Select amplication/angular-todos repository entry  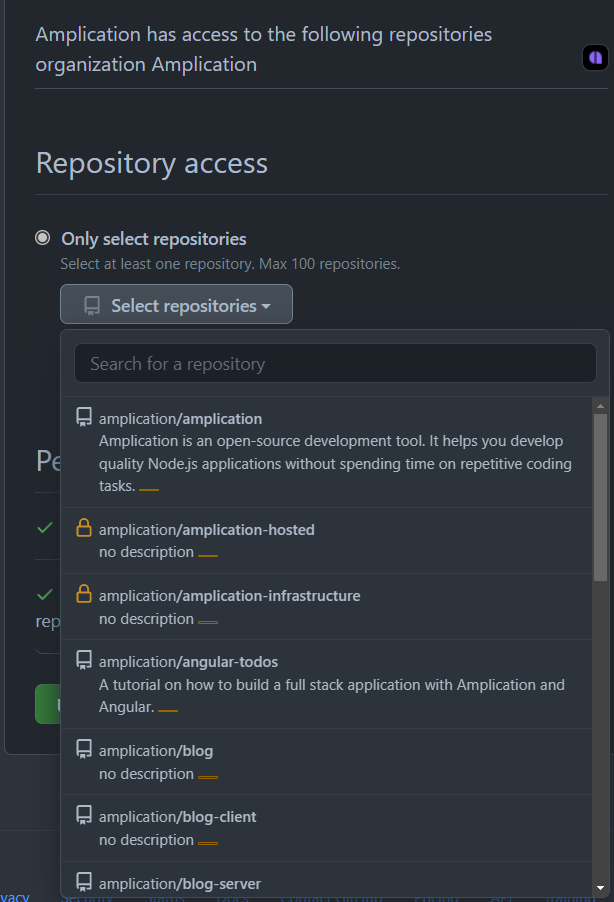188,662
